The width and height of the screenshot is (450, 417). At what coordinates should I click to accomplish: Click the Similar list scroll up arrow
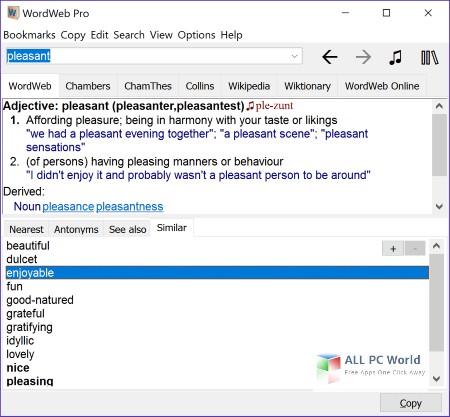pyautogui.click(x=436, y=246)
